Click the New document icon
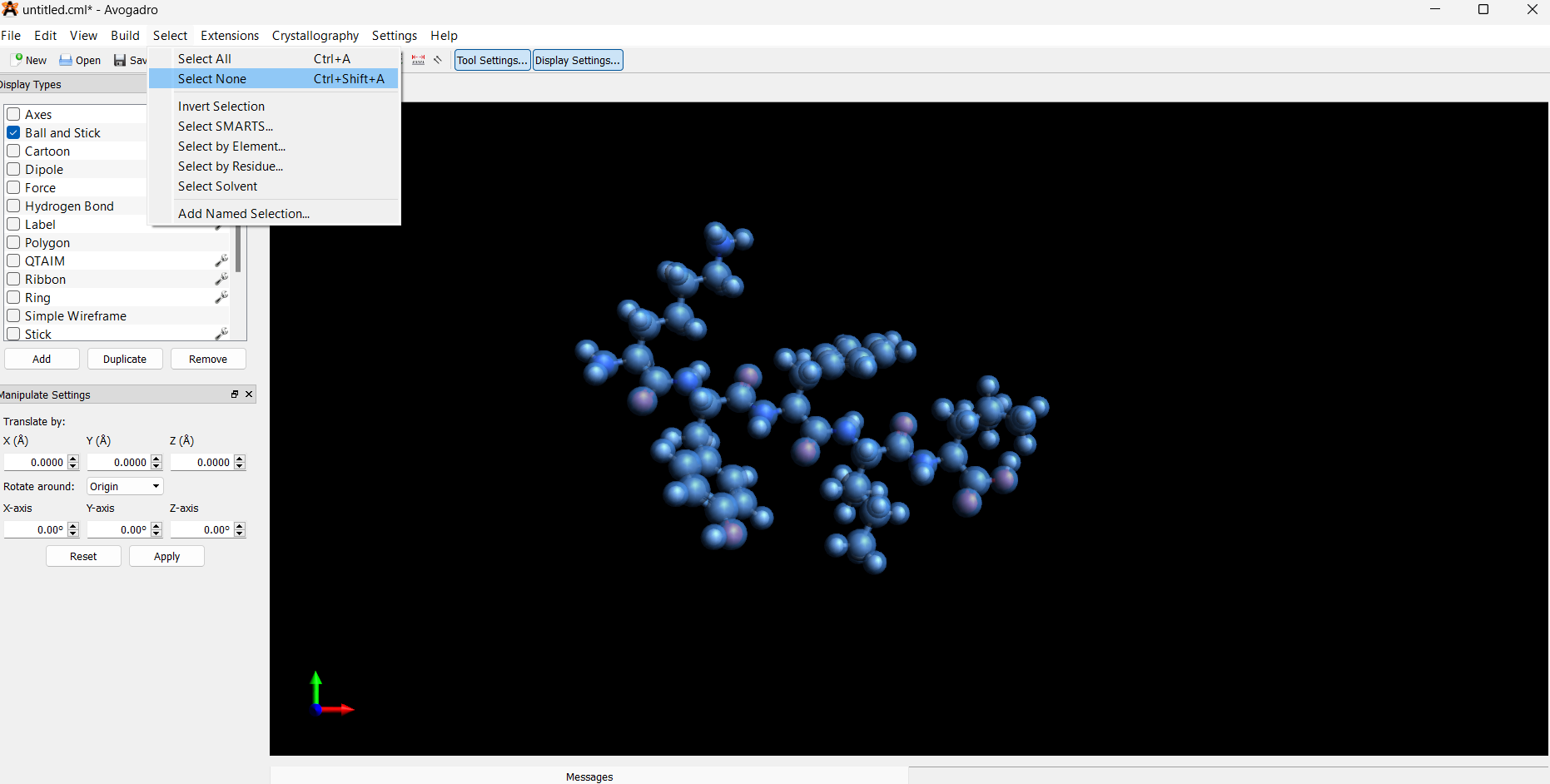The height and width of the screenshot is (784, 1550). click(17, 60)
